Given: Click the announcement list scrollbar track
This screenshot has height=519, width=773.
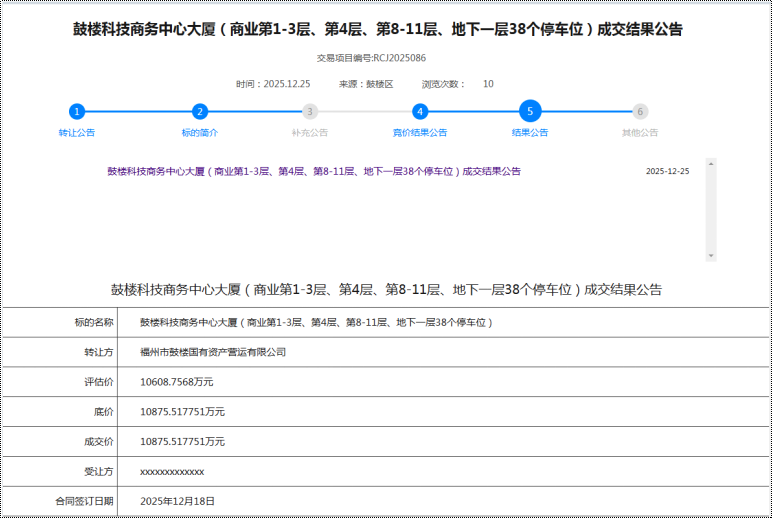Looking at the screenshot, I should [x=711, y=210].
